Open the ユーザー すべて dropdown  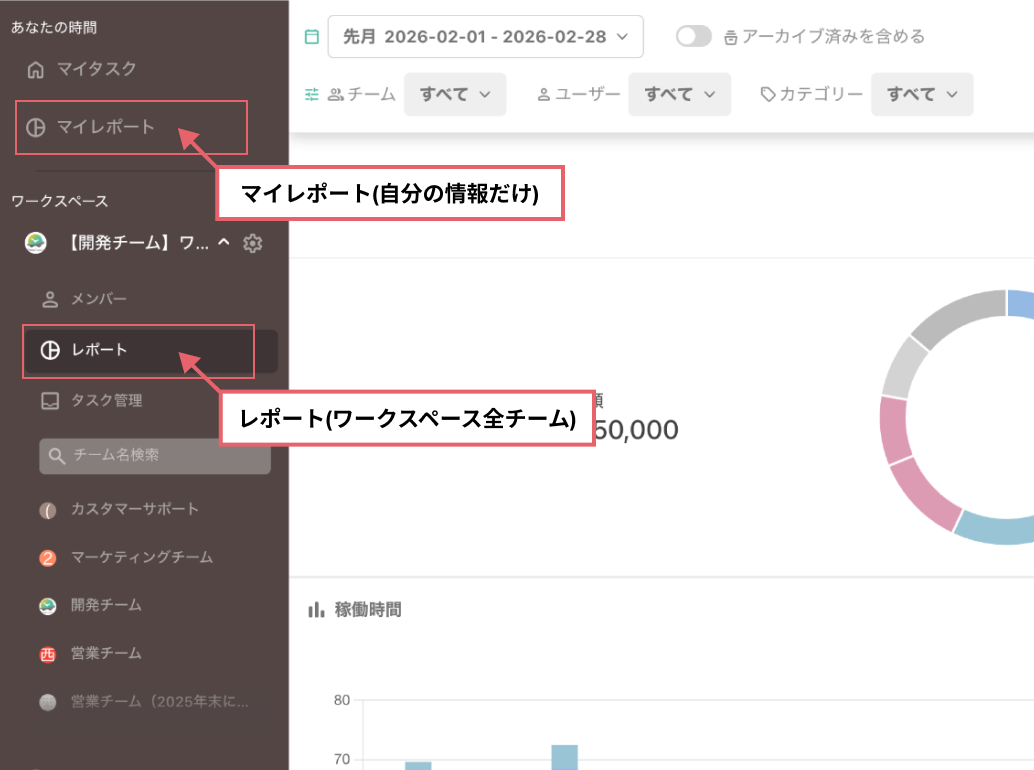click(680, 92)
